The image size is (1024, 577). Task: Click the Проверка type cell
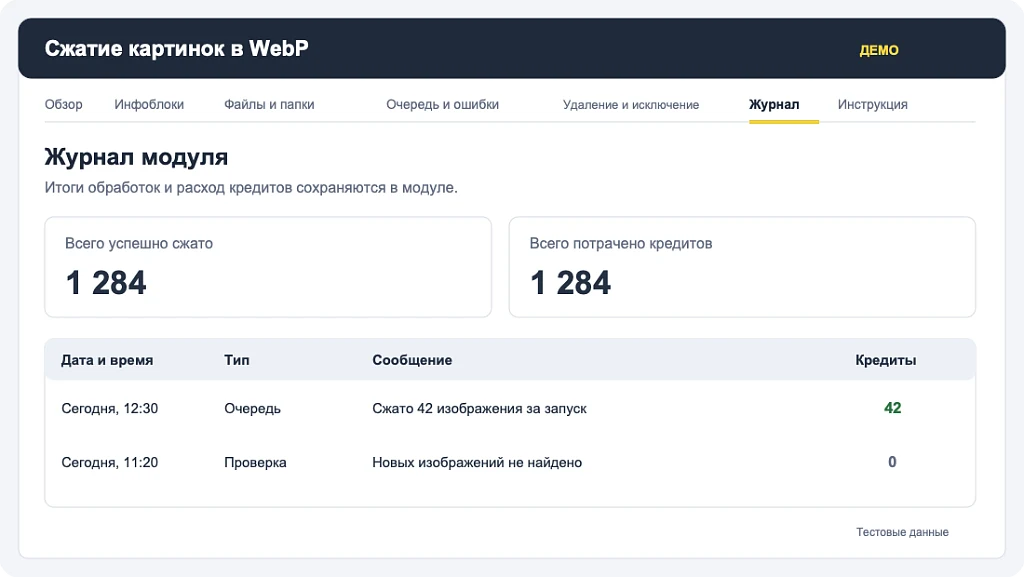[x=255, y=463]
